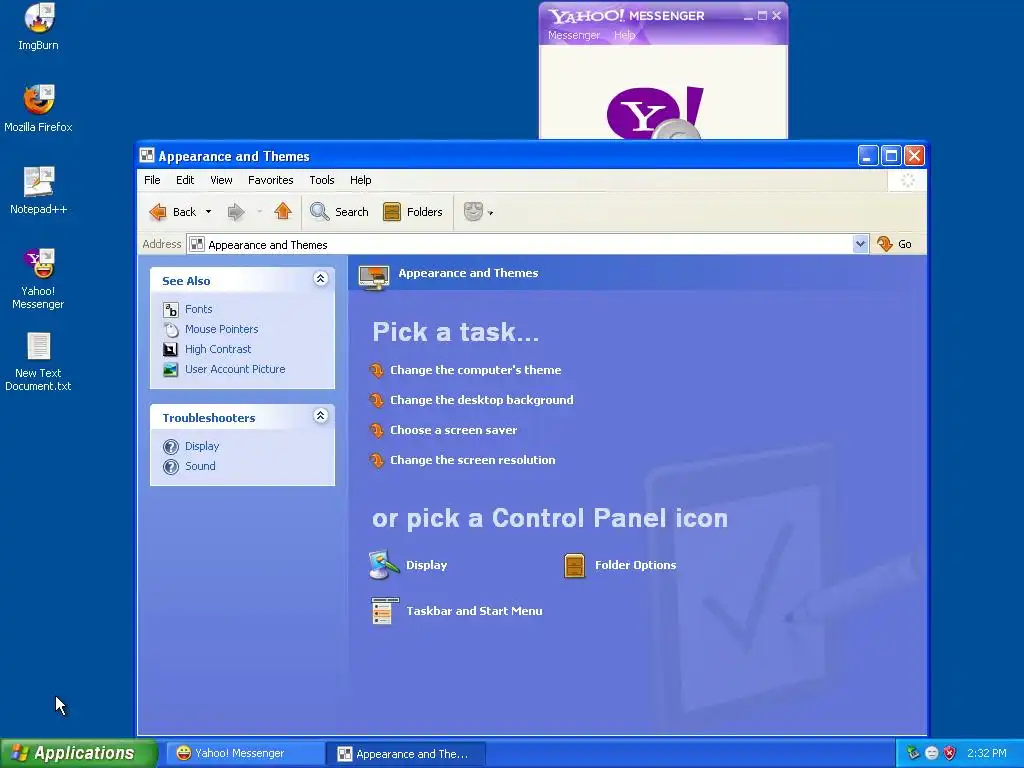Viewport: 1024px width, 768px height.
Task: Open the View menu
Action: tap(221, 180)
